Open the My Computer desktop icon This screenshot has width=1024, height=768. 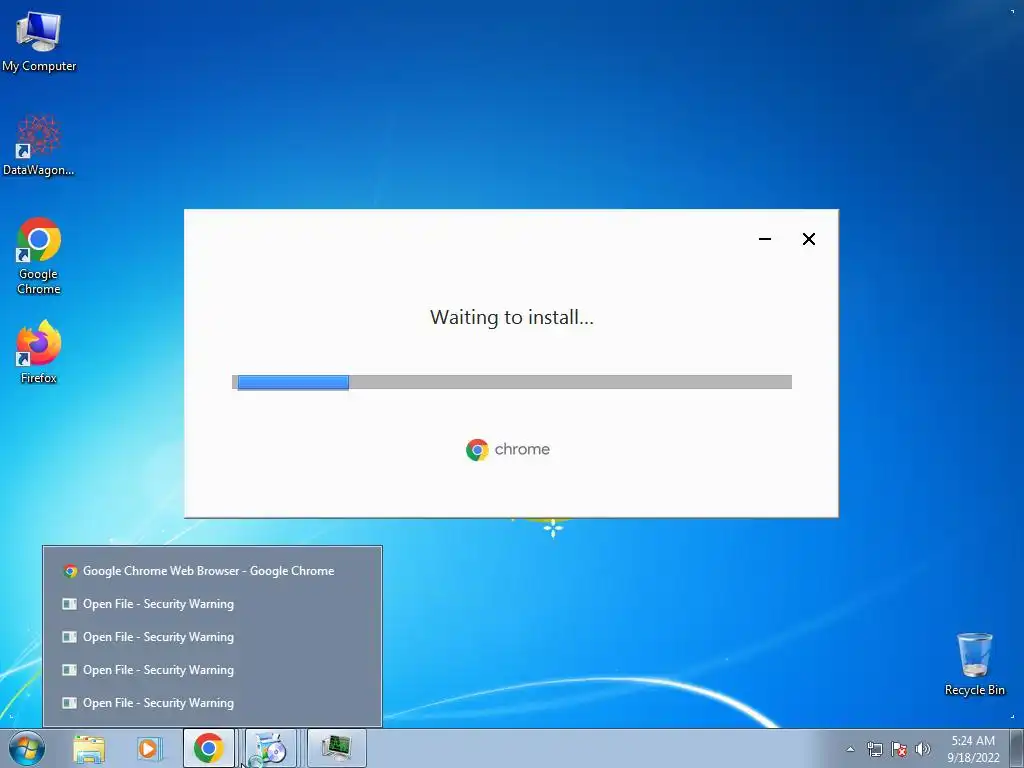click(39, 42)
